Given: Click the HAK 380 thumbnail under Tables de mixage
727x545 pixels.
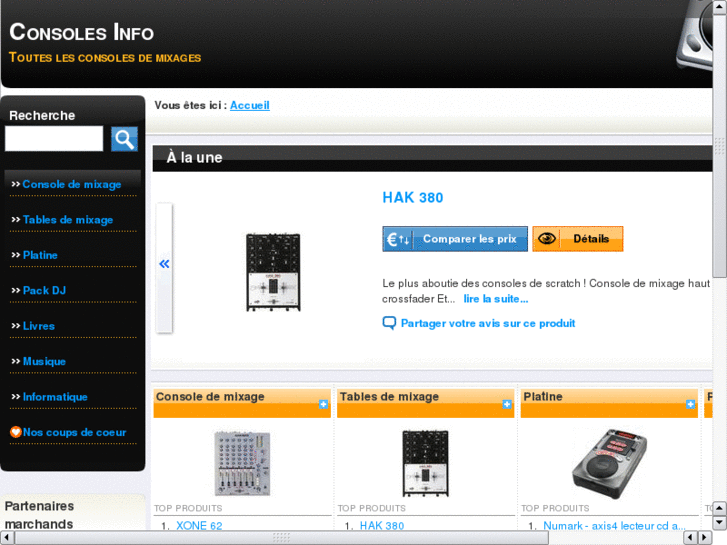Looking at the screenshot, I should 425,463.
